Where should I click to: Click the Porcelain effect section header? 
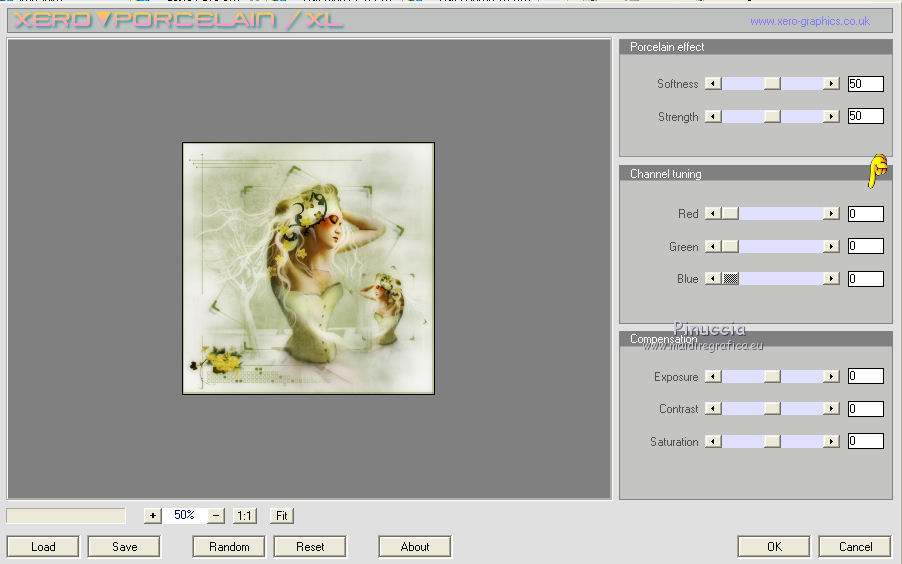point(756,47)
